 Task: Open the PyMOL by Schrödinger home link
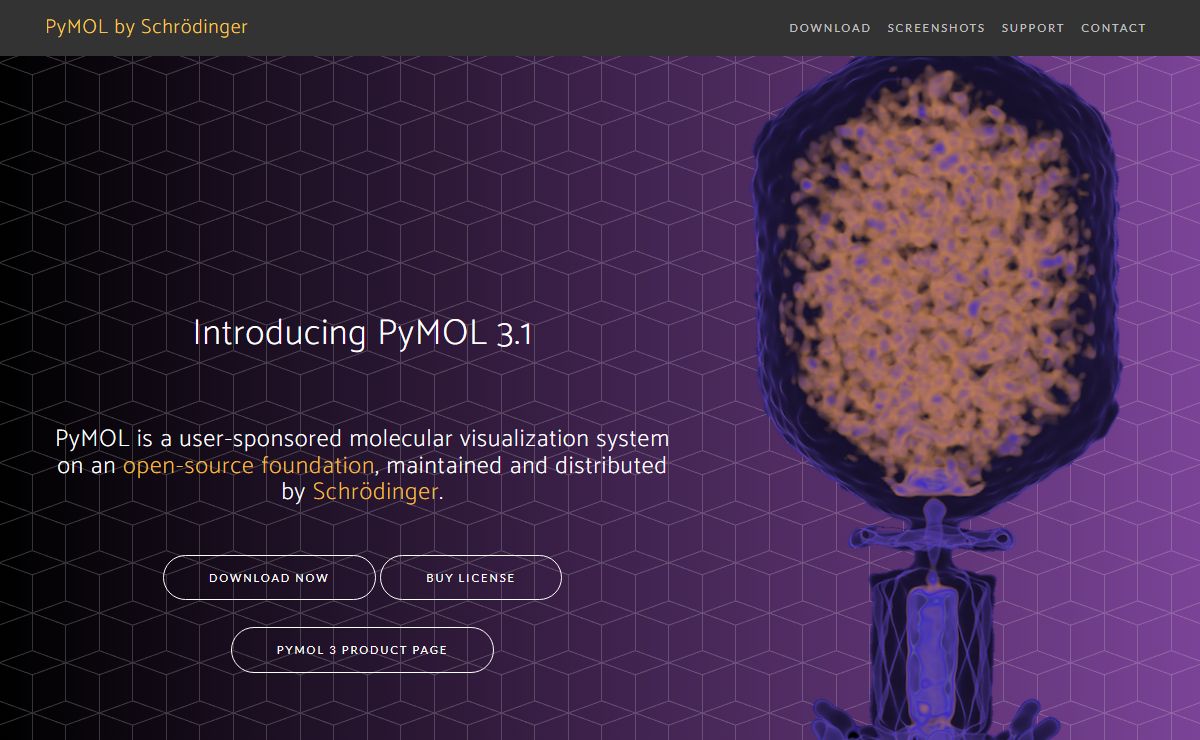(x=146, y=27)
